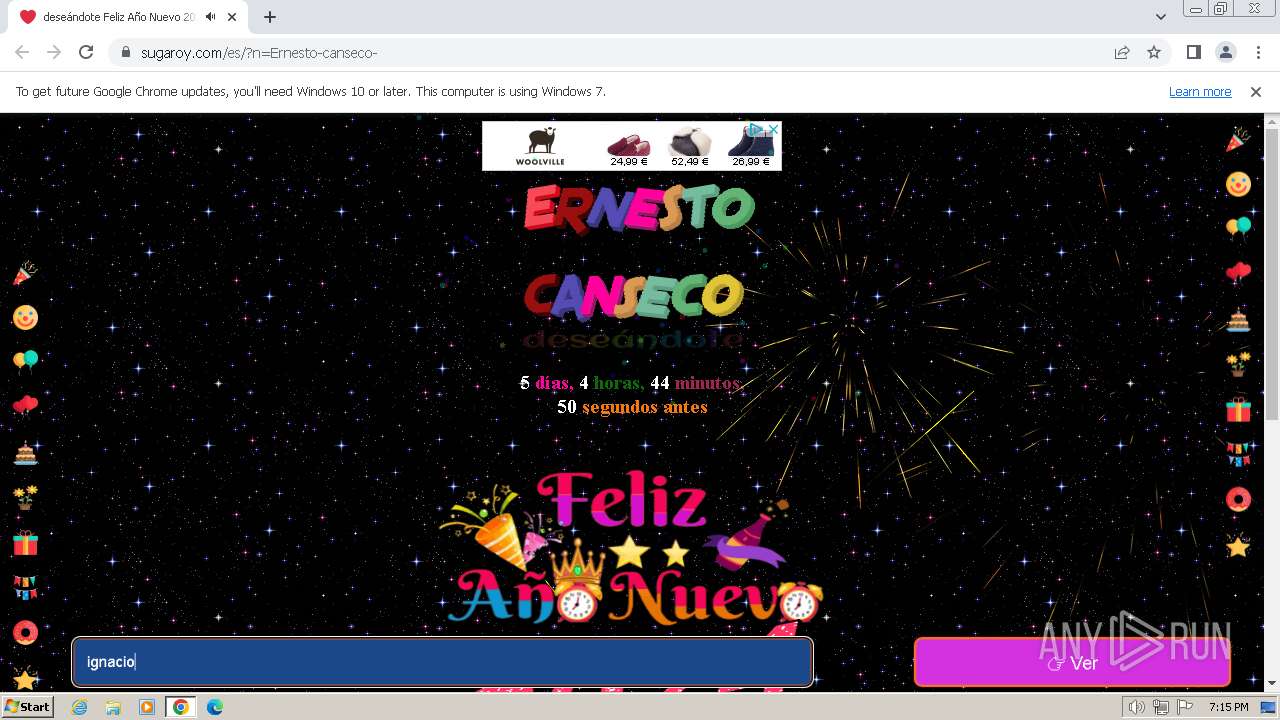Click the party popper emoji on right sidebar
The height and width of the screenshot is (720, 1280).
[1238, 140]
